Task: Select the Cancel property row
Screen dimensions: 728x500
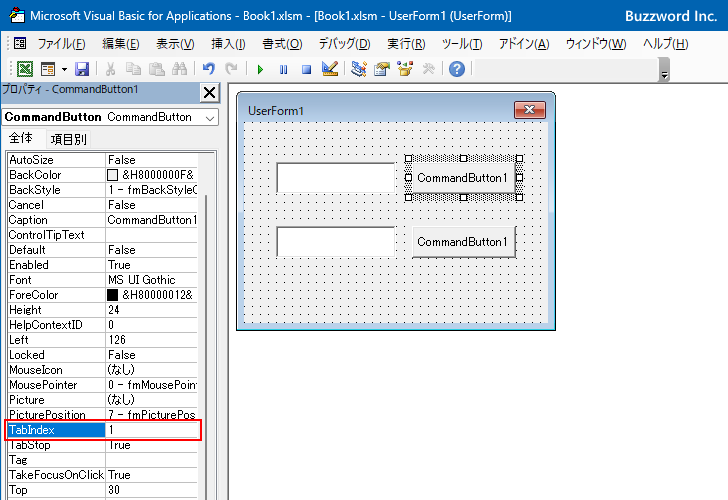Action: coord(102,205)
